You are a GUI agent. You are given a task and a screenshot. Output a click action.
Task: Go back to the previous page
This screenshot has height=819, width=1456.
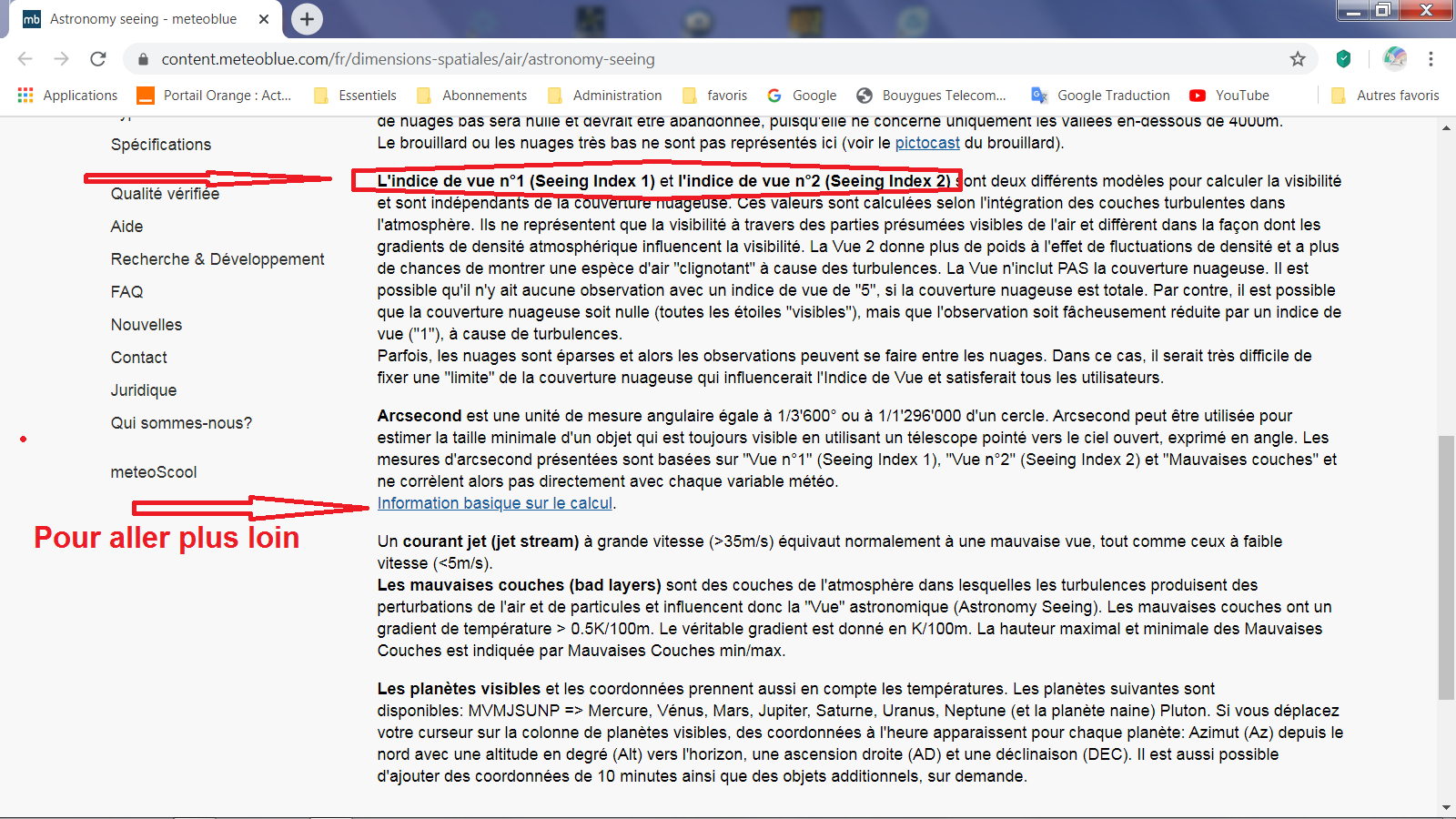point(25,59)
